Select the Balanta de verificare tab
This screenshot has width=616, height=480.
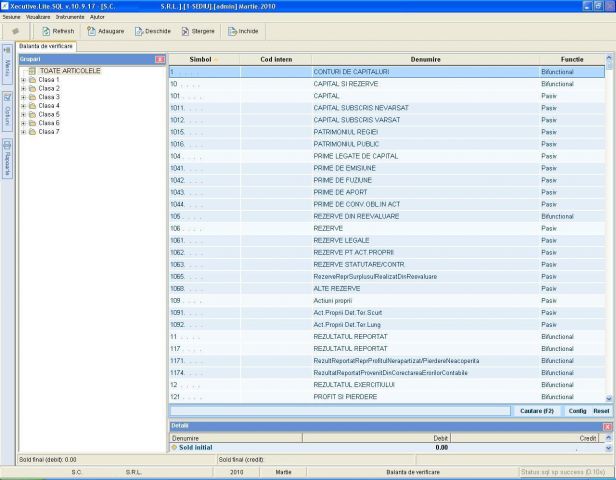tap(46, 46)
